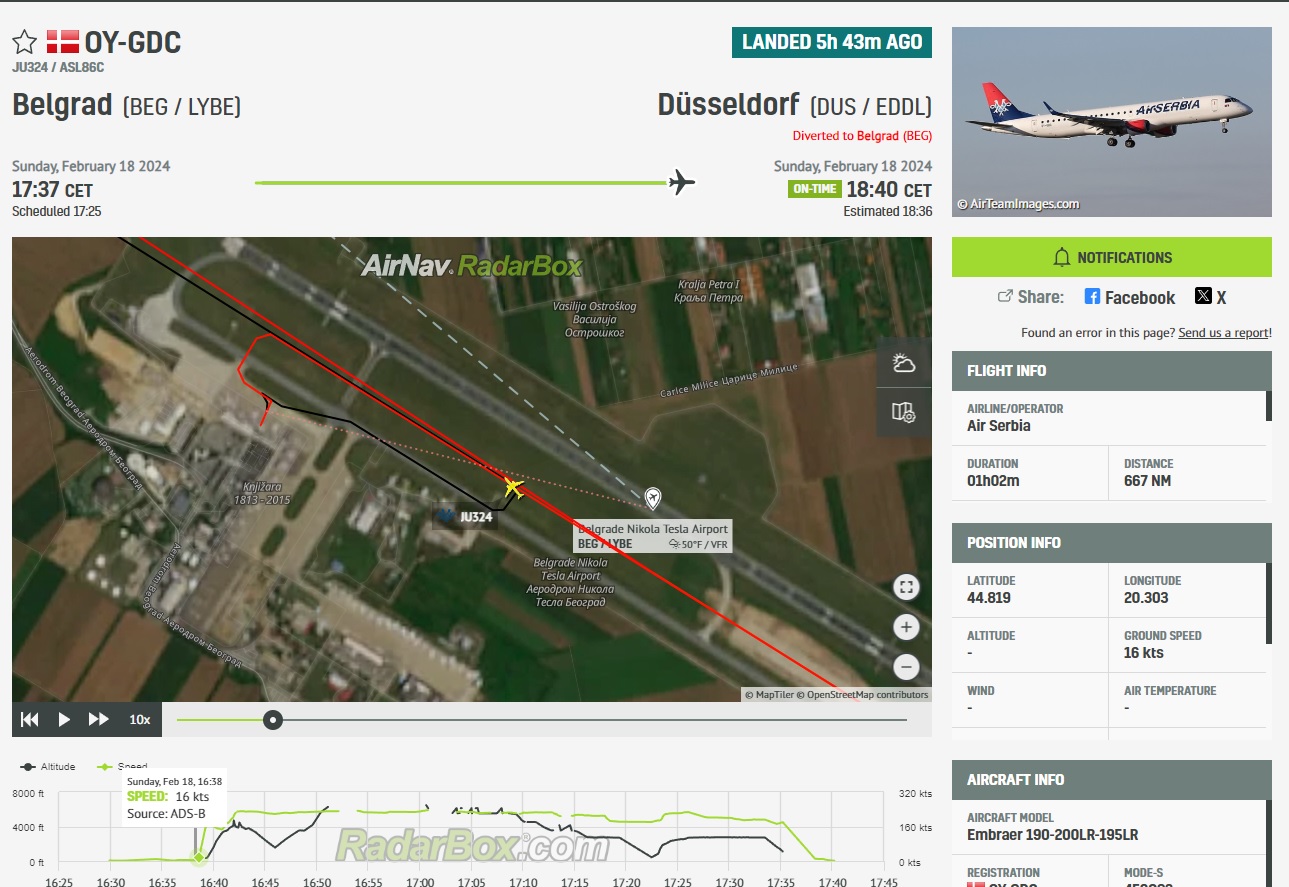Click the share arrow icon beside Share

click(1006, 296)
